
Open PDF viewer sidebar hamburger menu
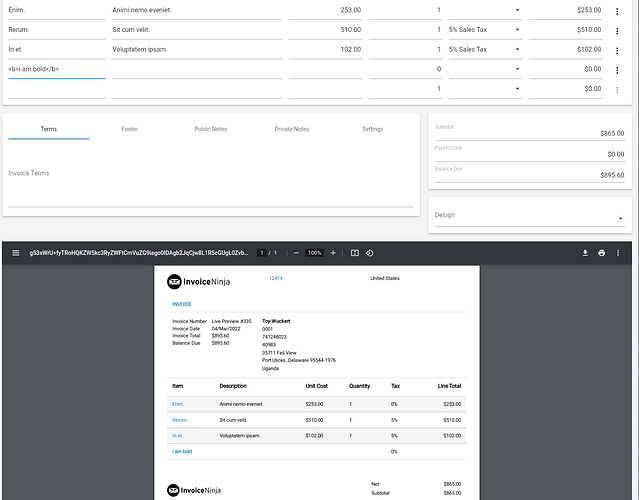coord(15,253)
